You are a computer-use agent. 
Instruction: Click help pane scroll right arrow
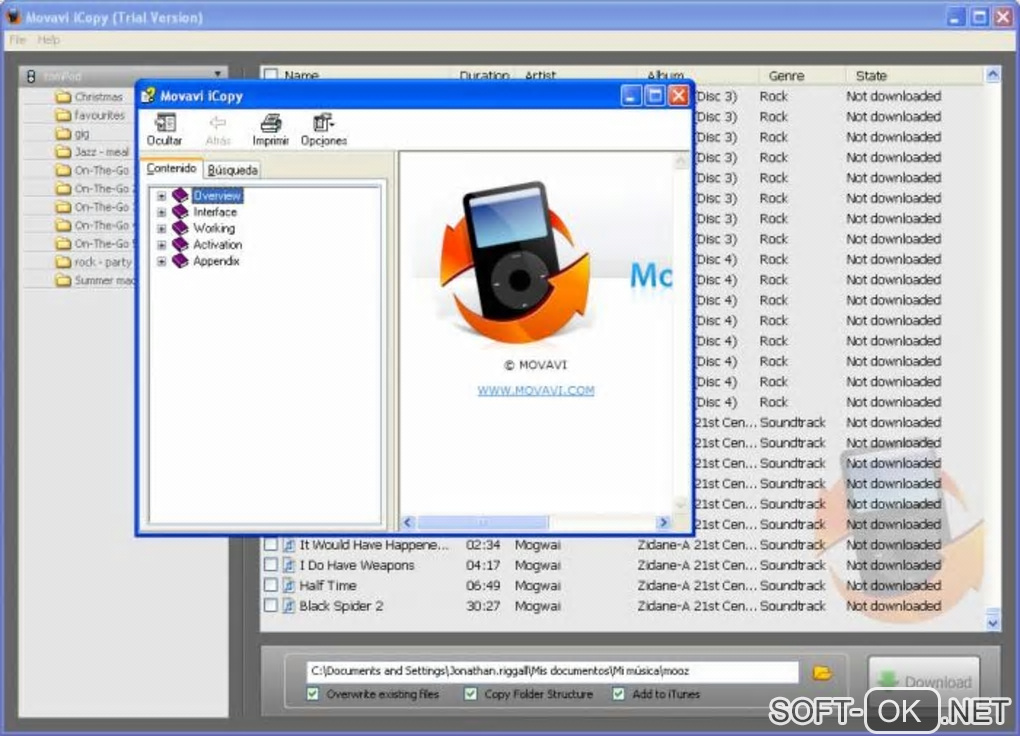tap(663, 522)
